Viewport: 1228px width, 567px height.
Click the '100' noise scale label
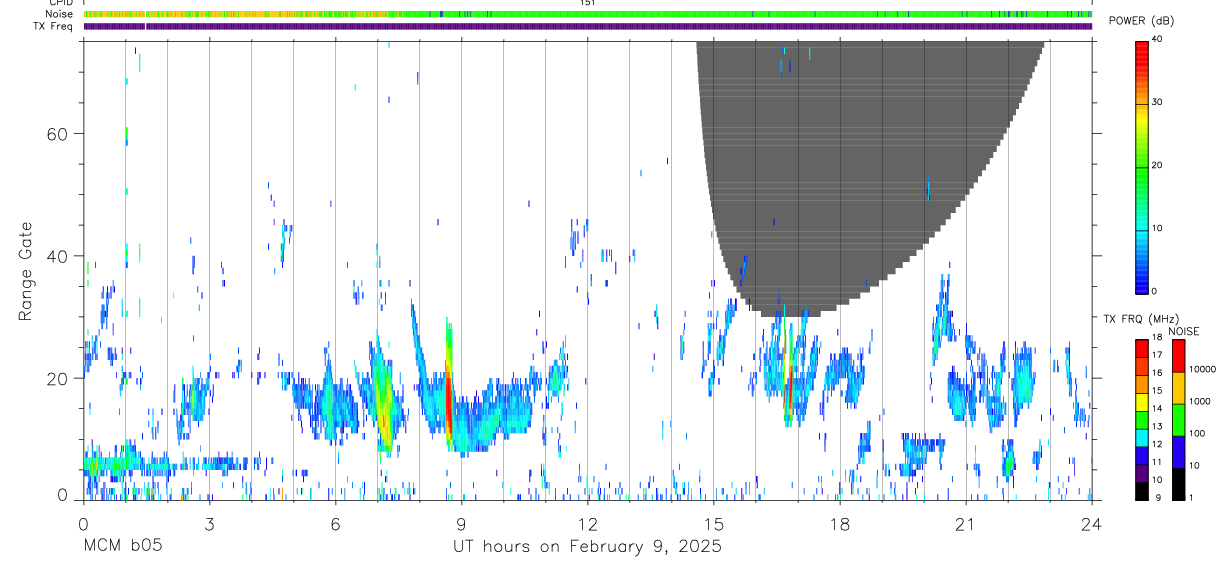pos(1197,434)
